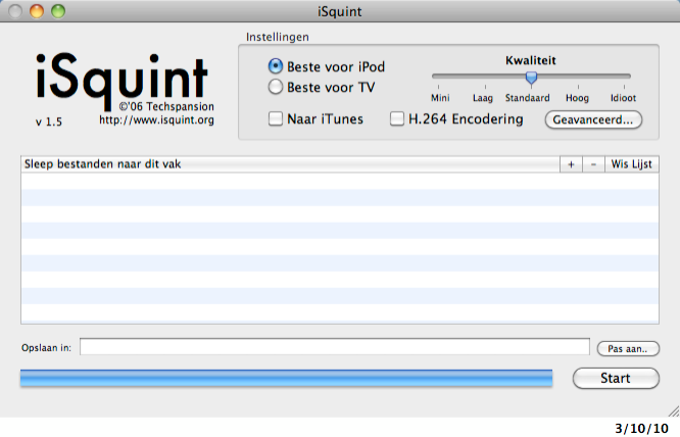Start the conversion
The height and width of the screenshot is (437, 680).
[x=616, y=378]
